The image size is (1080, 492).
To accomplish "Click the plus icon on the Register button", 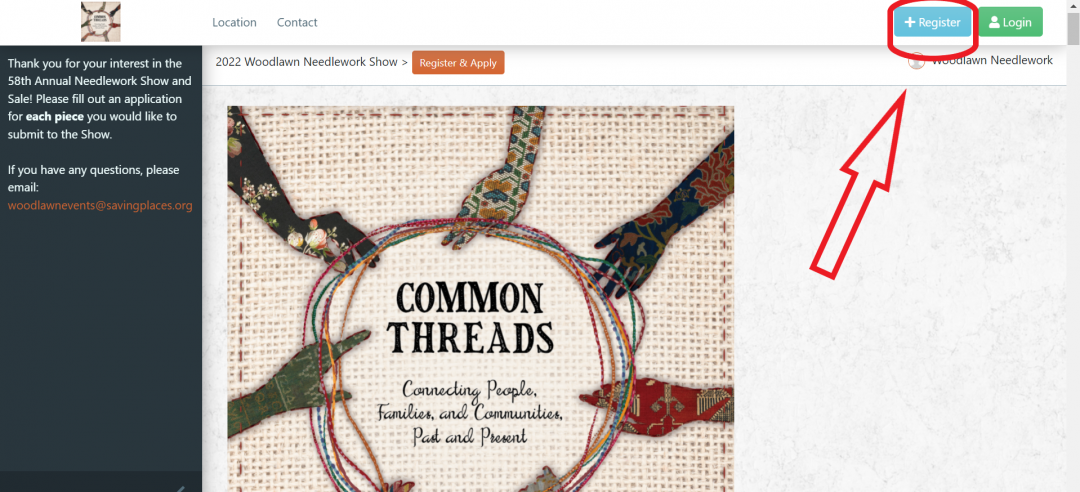I will [910, 22].
